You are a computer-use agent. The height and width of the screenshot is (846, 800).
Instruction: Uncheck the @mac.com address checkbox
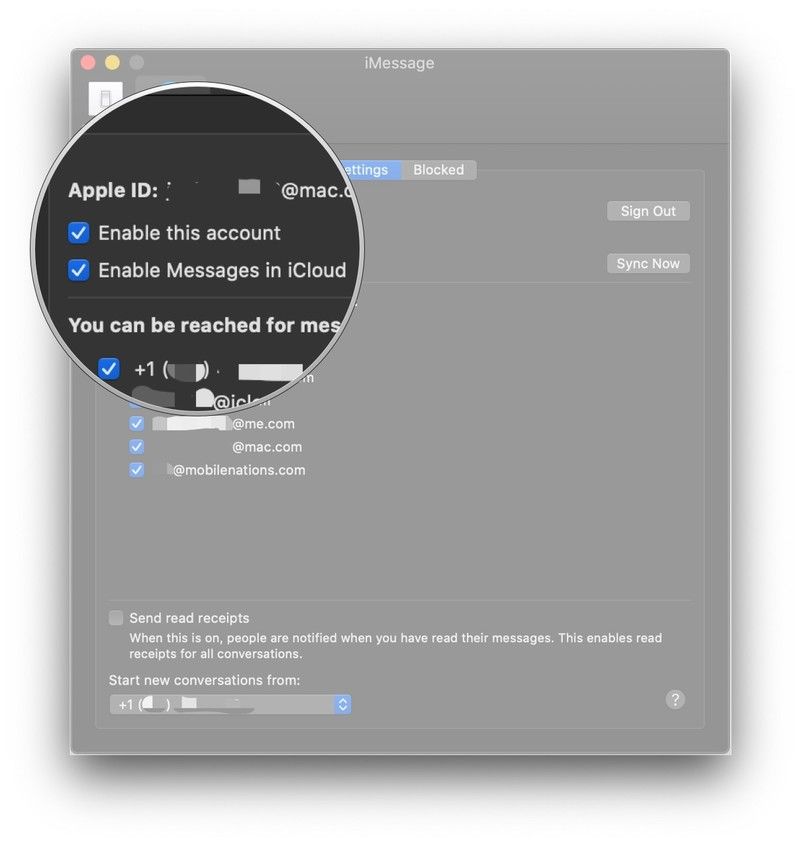click(x=137, y=447)
